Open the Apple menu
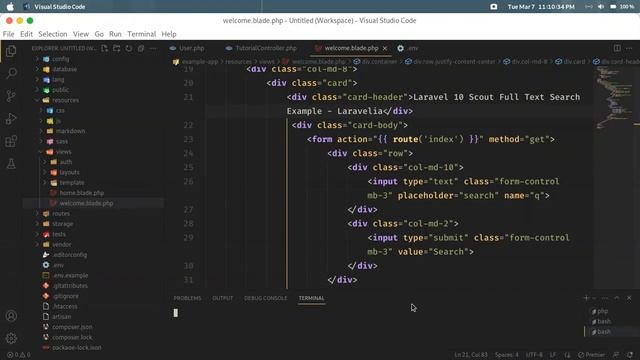This screenshot has height=360, width=640. tap(10, 7)
